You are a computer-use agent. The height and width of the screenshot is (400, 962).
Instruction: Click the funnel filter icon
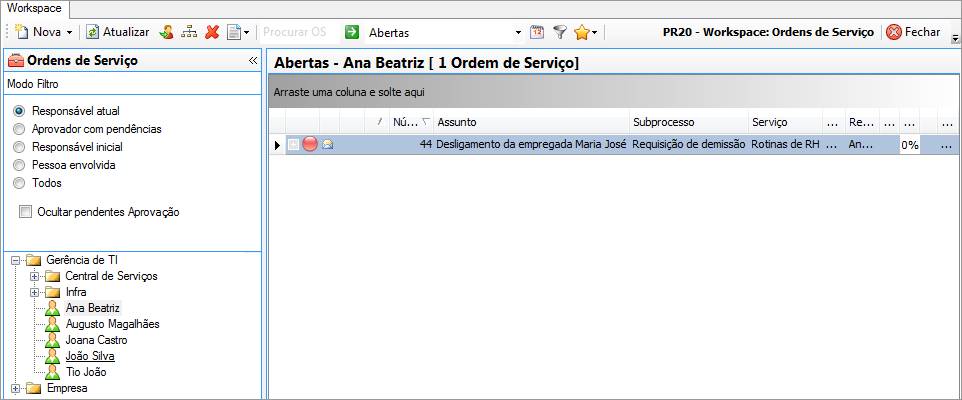[559, 32]
